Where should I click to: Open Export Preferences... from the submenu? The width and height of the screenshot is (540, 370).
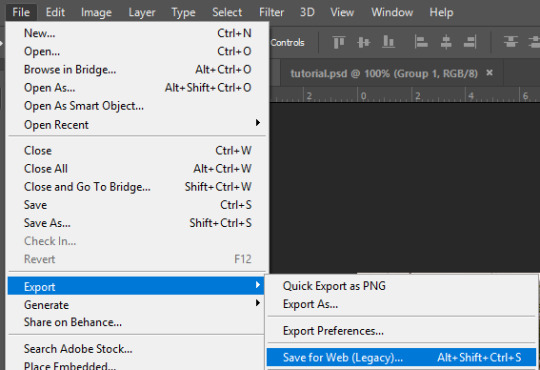(x=402, y=331)
